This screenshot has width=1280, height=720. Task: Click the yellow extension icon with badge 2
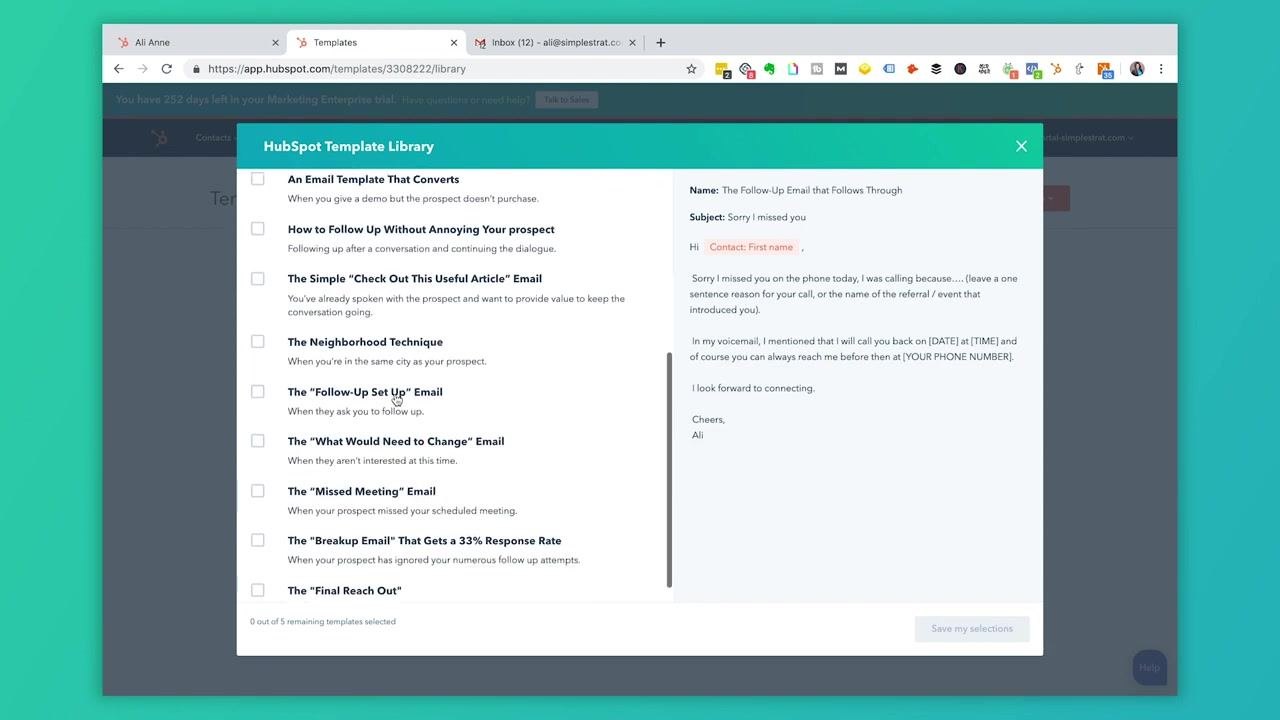(722, 70)
